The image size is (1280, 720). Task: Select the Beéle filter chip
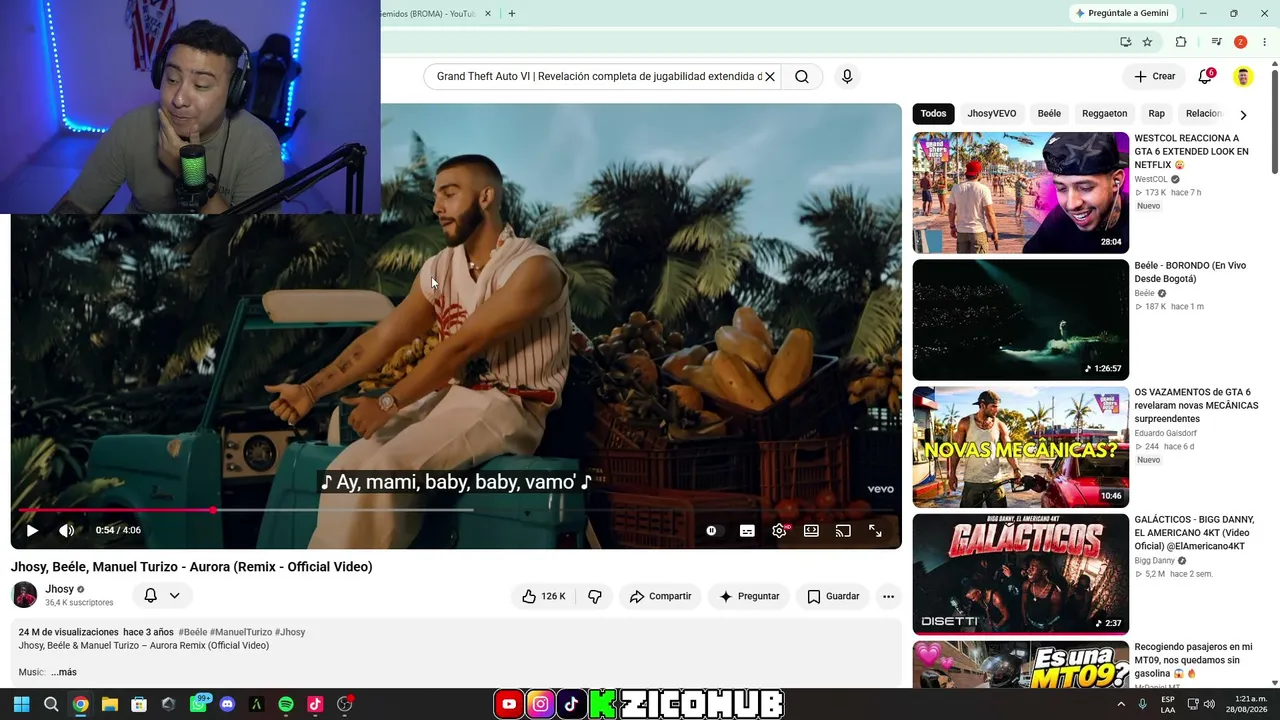[1049, 114]
